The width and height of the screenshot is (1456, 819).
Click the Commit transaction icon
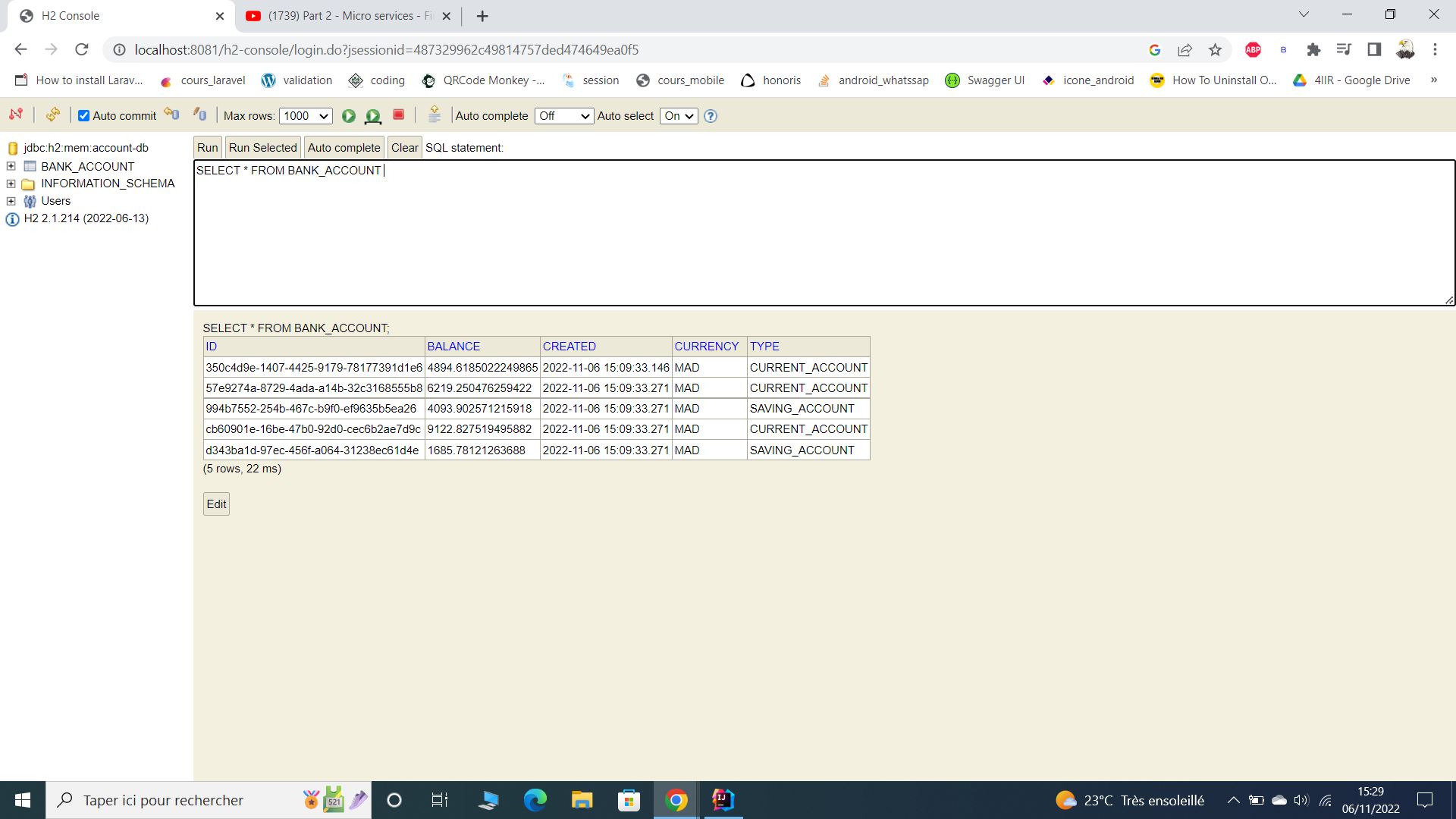pos(171,115)
